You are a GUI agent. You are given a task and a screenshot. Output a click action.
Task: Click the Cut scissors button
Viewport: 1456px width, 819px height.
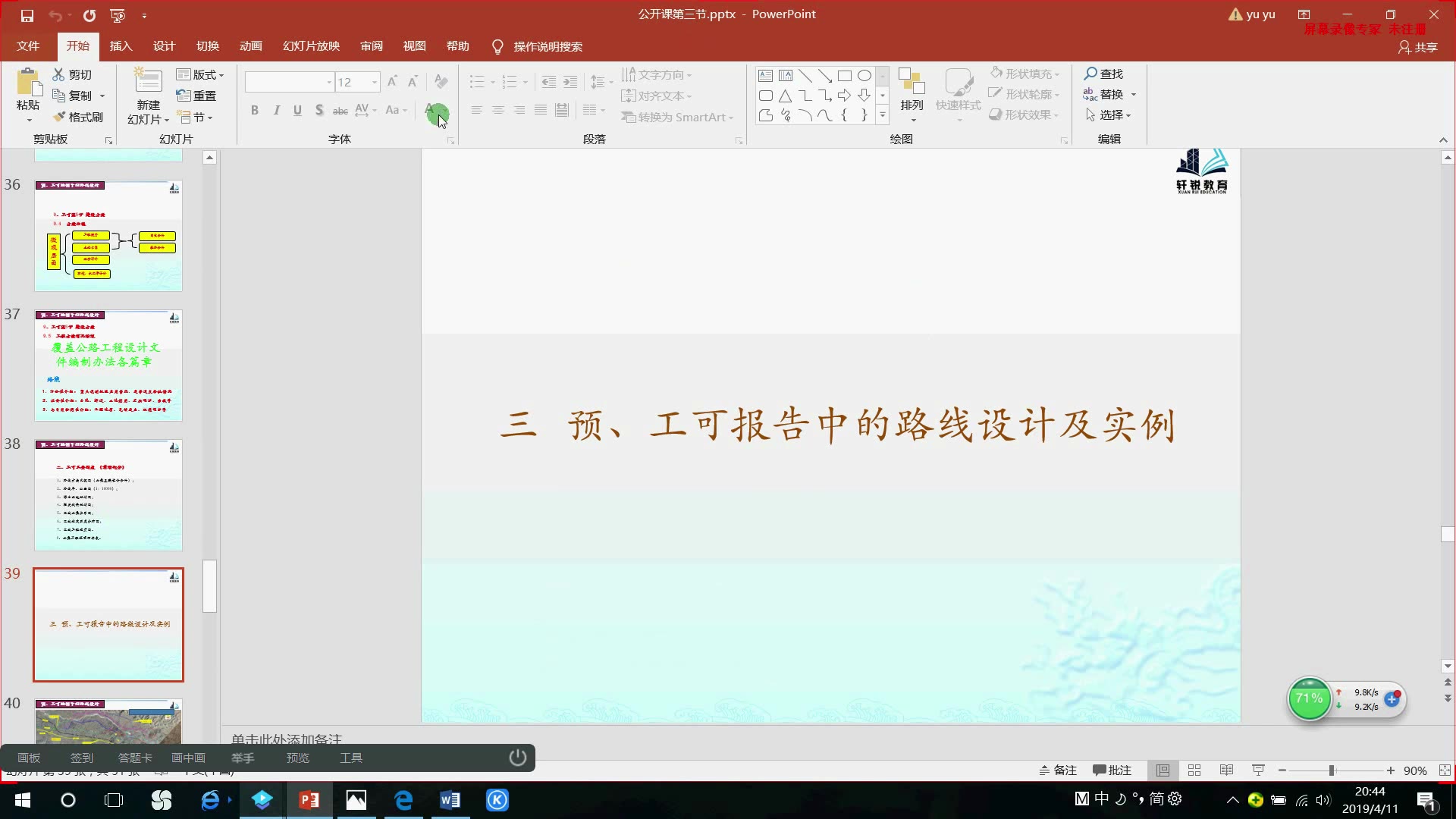click(x=72, y=74)
